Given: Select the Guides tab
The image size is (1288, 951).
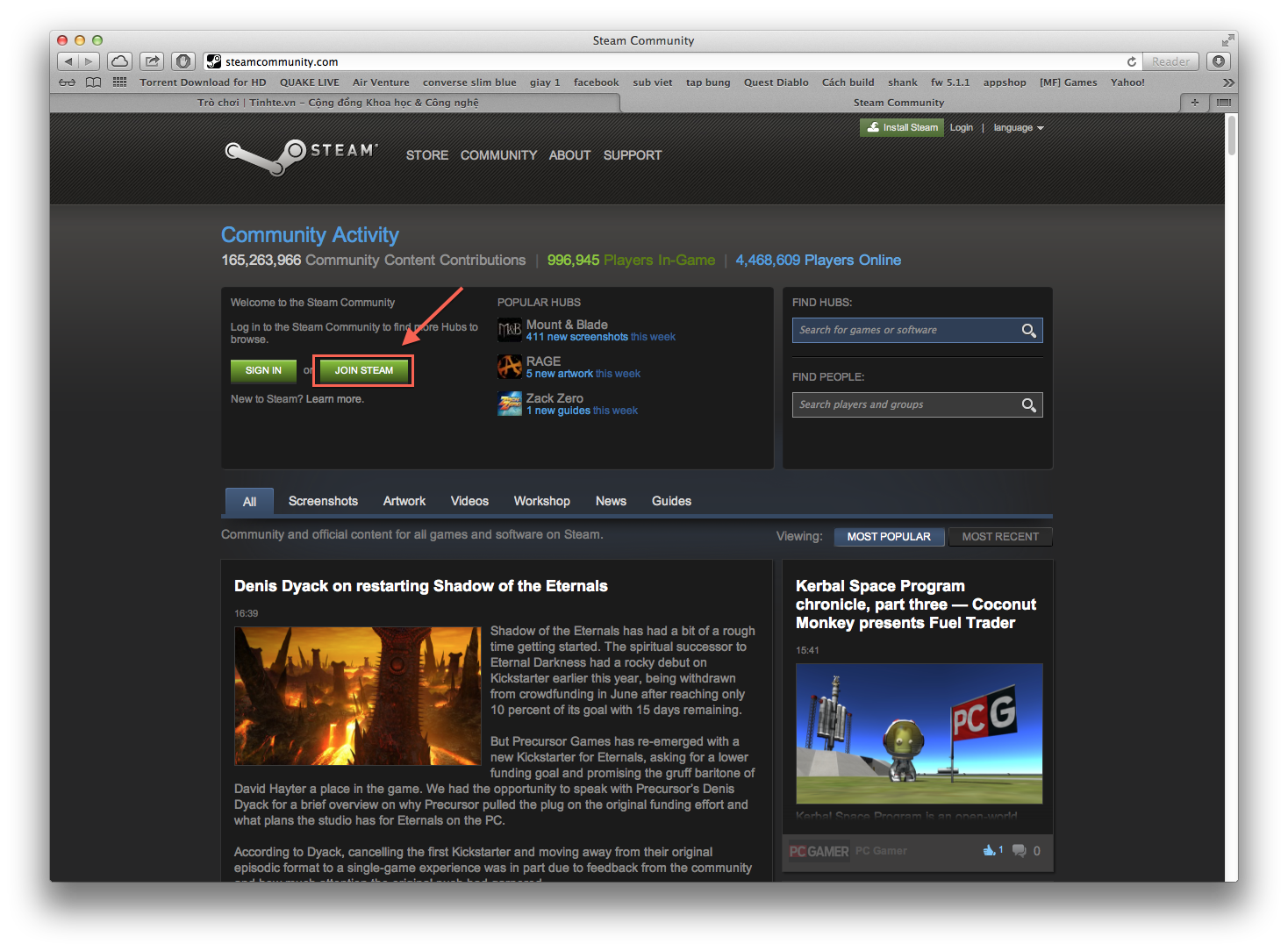Looking at the screenshot, I should [671, 501].
